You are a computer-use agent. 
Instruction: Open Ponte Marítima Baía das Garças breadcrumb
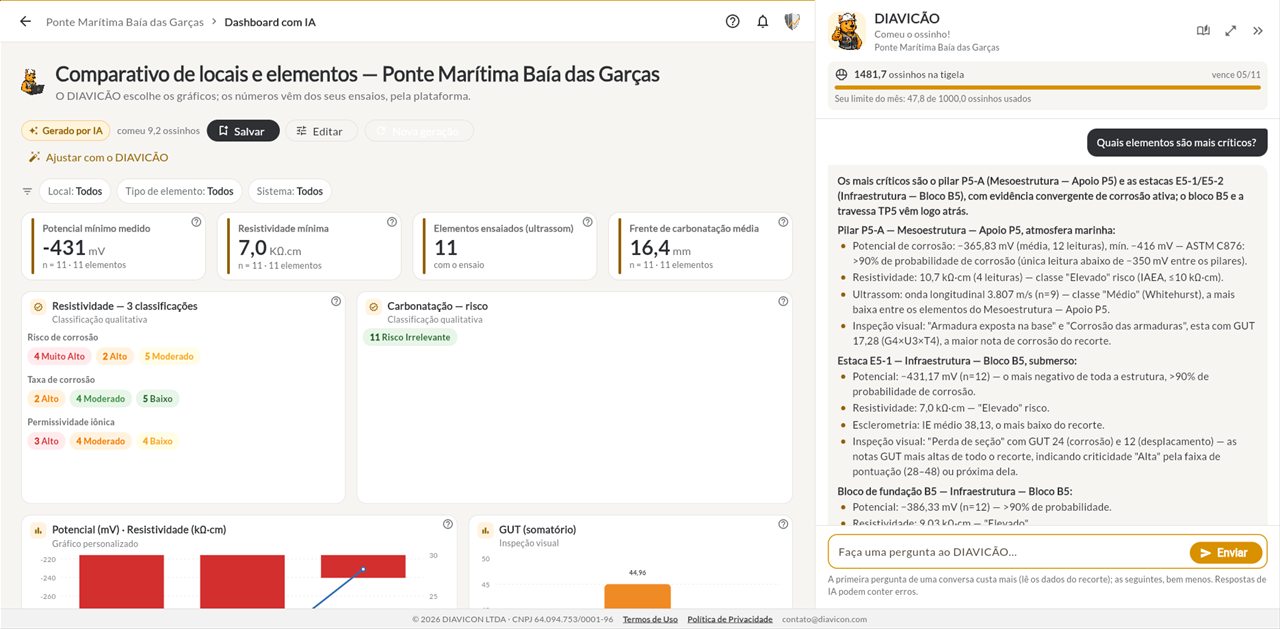point(124,21)
